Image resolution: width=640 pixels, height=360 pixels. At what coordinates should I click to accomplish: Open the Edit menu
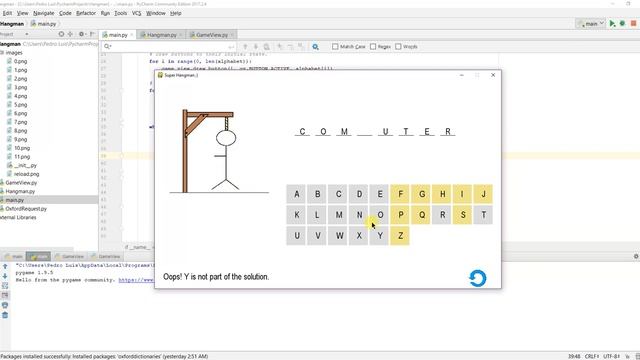[x=7, y=13]
